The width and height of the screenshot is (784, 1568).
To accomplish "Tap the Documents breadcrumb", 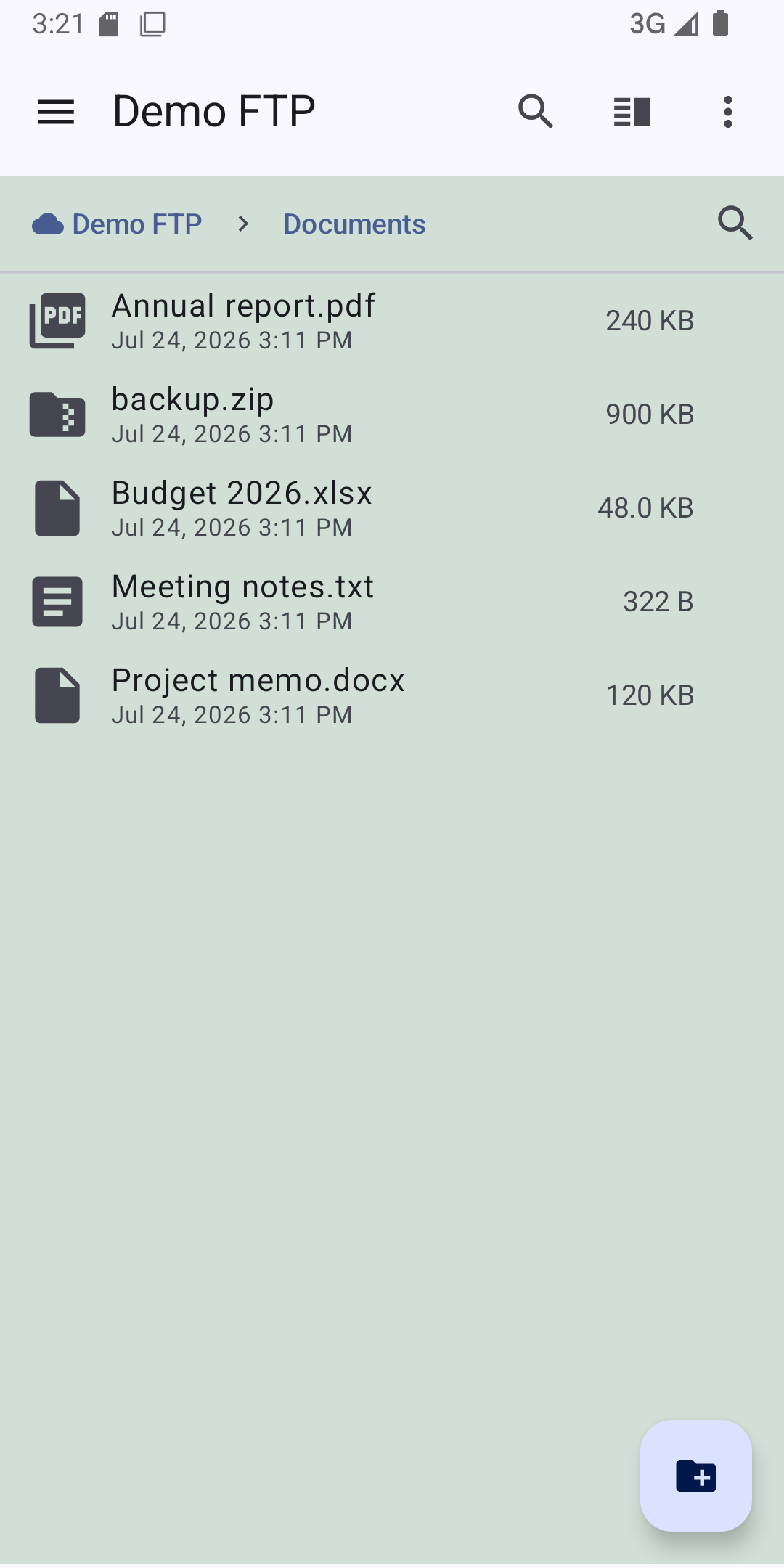I will [354, 224].
